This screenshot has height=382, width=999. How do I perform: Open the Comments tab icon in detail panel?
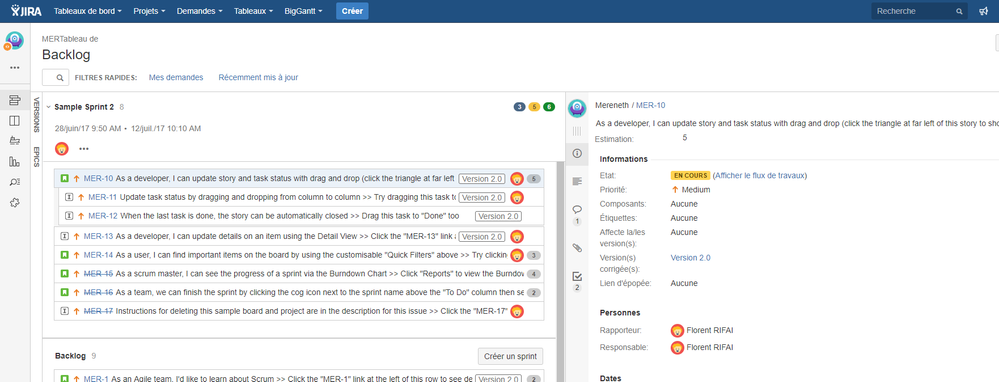[577, 209]
